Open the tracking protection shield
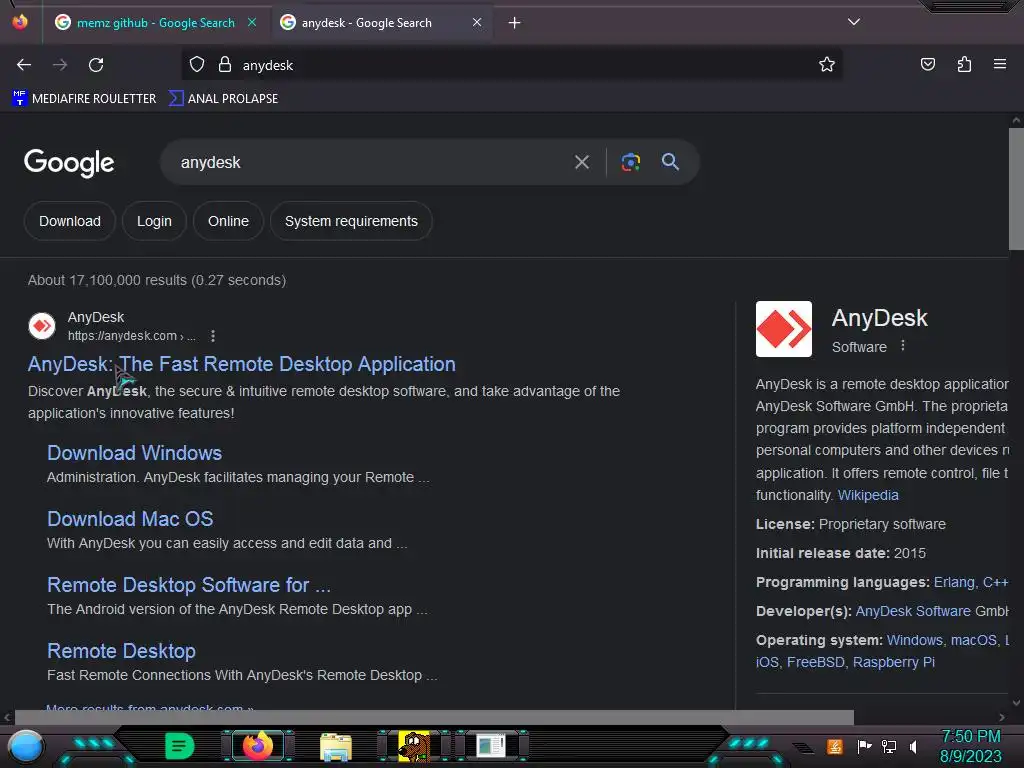Image resolution: width=1024 pixels, height=768 pixels. (197, 64)
